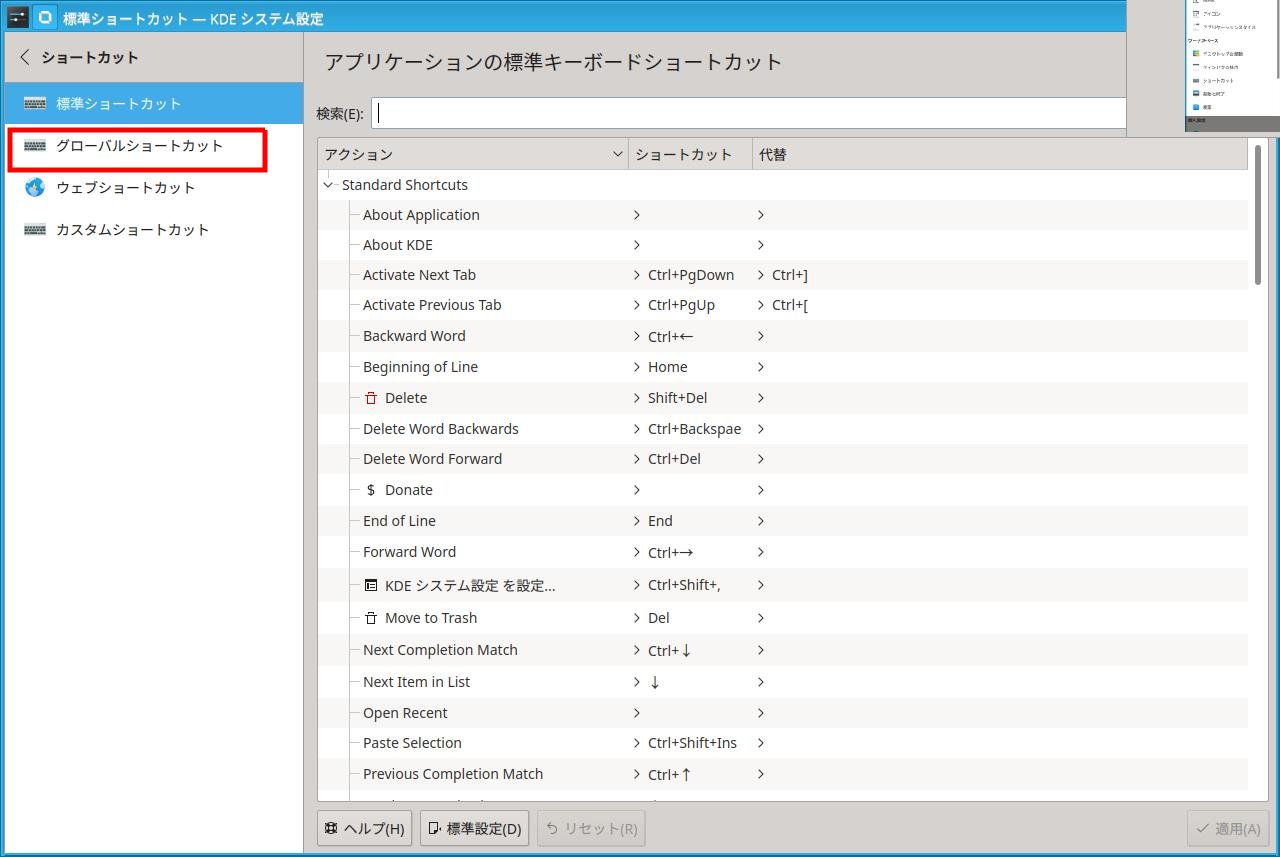Click the settings icon beside KDE システム設定
The width and height of the screenshot is (1280, 857).
pos(371,585)
